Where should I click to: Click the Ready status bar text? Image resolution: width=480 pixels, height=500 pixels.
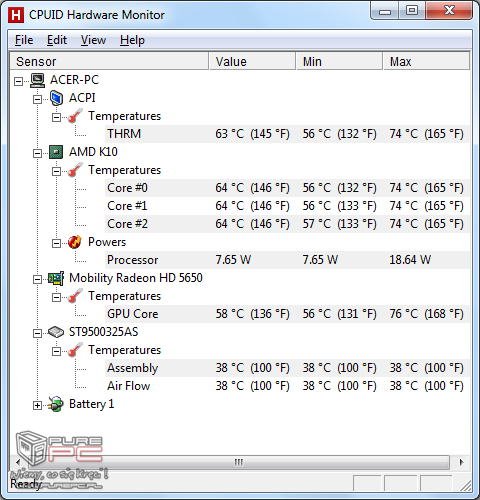point(26,484)
